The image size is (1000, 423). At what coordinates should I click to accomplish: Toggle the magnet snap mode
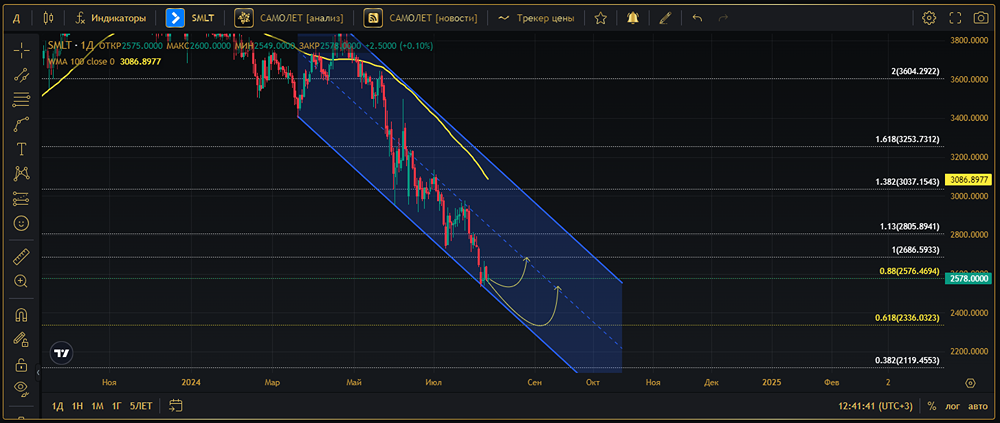pos(21,315)
